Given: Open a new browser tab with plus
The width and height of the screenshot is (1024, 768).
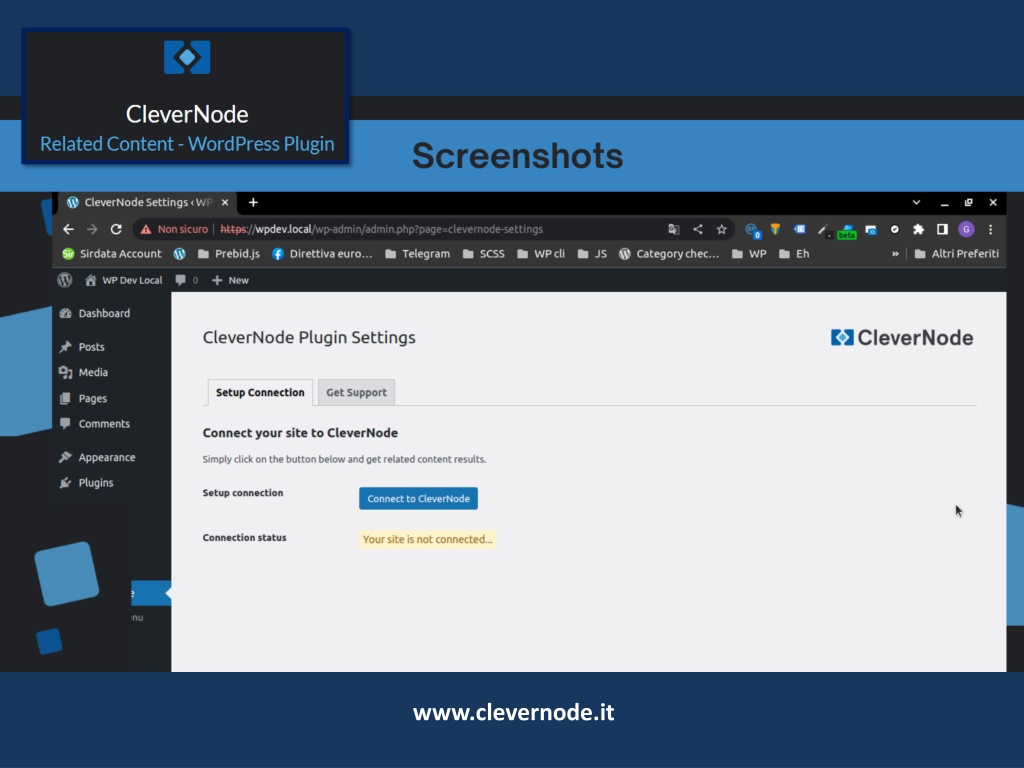Looking at the screenshot, I should [x=253, y=202].
